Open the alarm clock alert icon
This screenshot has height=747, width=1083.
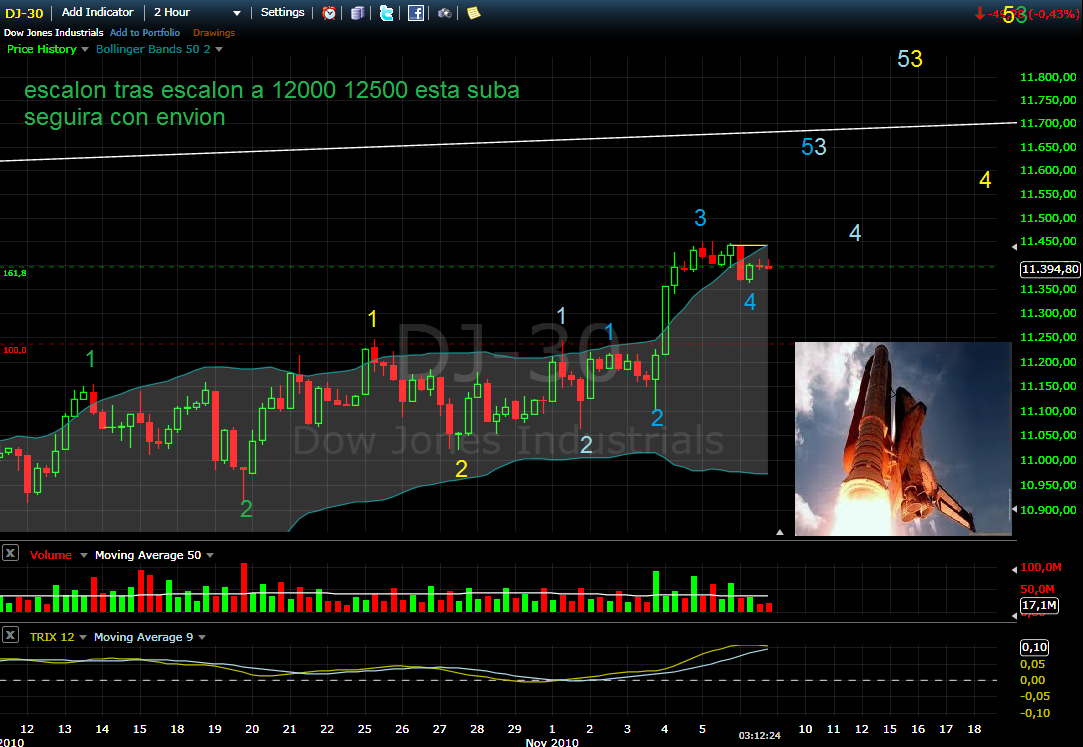[x=329, y=12]
